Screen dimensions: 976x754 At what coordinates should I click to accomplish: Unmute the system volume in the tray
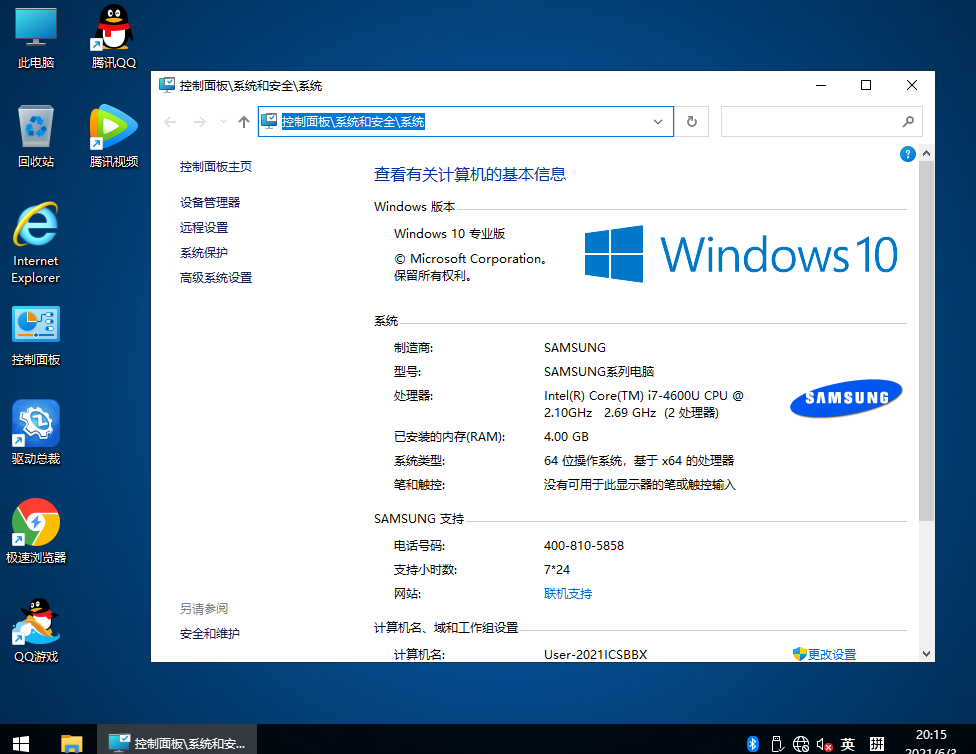[823, 744]
